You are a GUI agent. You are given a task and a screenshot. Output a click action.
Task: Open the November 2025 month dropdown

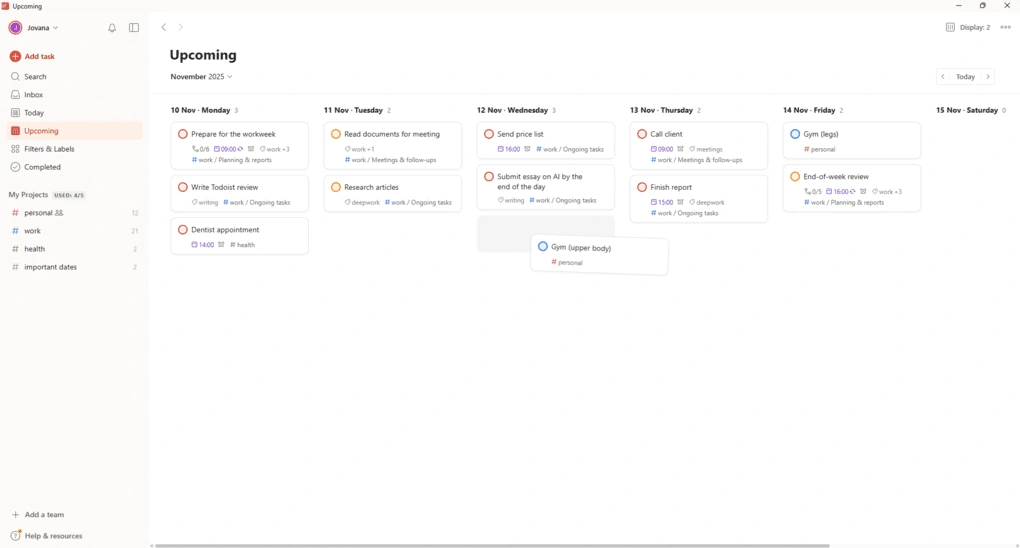coord(201,77)
